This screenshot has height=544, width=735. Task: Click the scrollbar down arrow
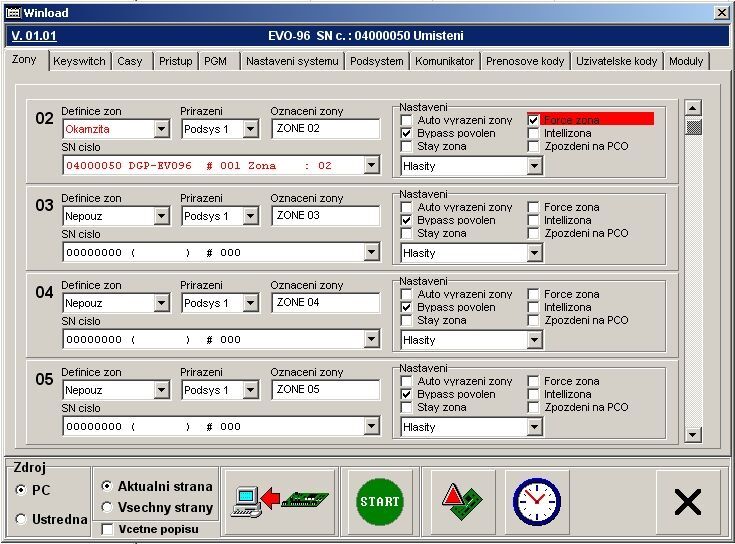pyautogui.click(x=693, y=434)
